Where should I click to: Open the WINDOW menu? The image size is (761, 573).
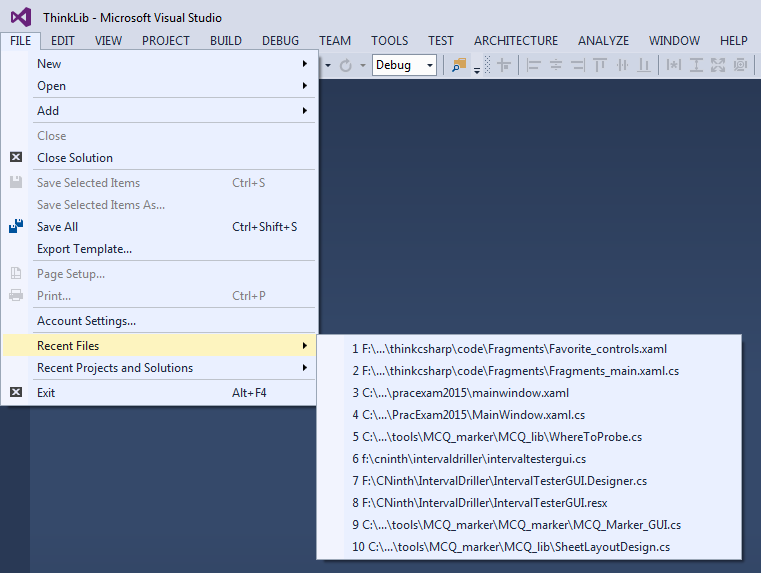click(x=674, y=41)
